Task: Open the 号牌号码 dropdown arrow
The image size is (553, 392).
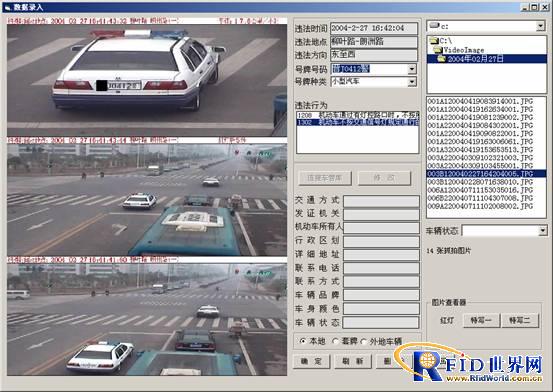Action: point(412,69)
